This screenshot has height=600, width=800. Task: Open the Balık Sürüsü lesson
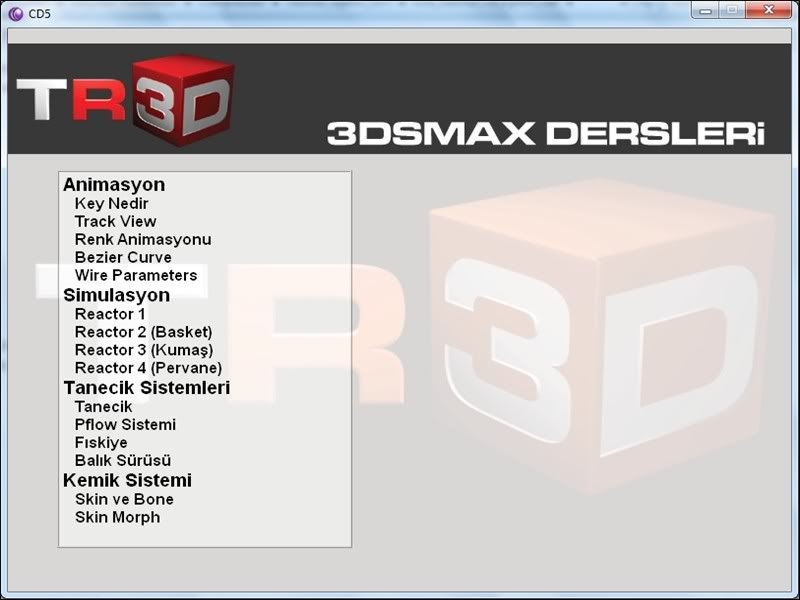pos(123,461)
